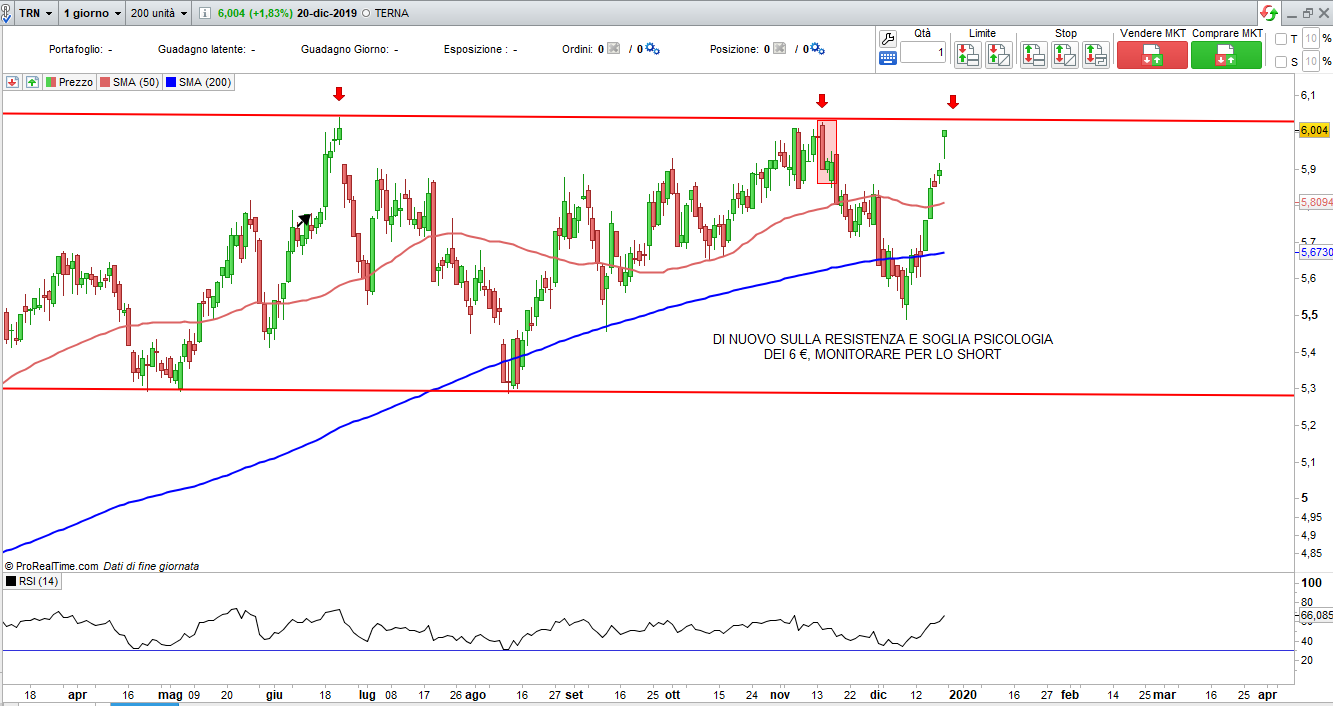The width and height of the screenshot is (1333, 706).
Task: Select the radio button before TERNA
Action: pos(365,14)
